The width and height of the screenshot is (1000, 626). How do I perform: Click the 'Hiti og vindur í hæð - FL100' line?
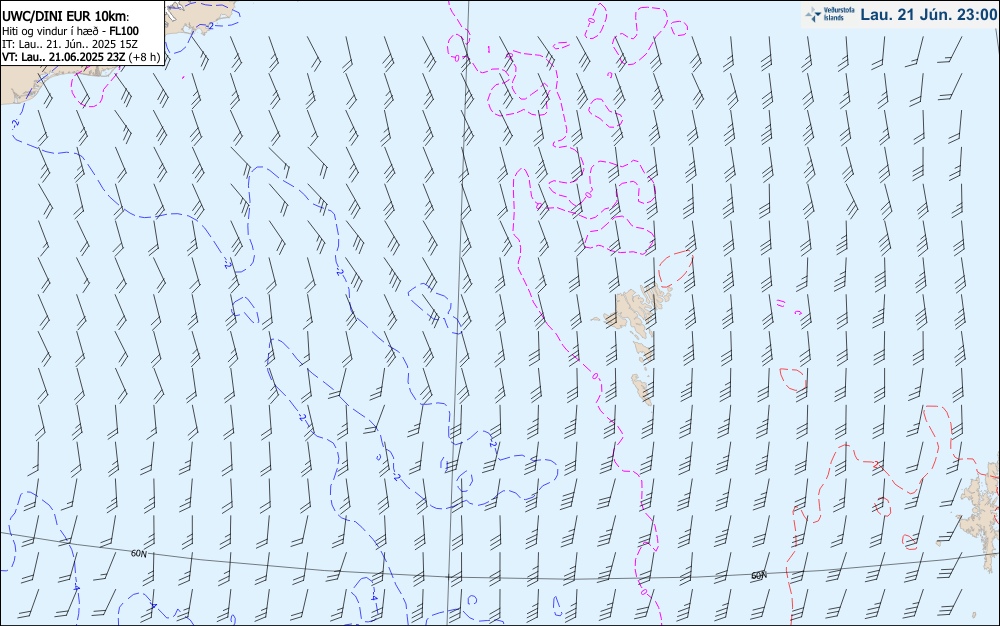(70, 31)
